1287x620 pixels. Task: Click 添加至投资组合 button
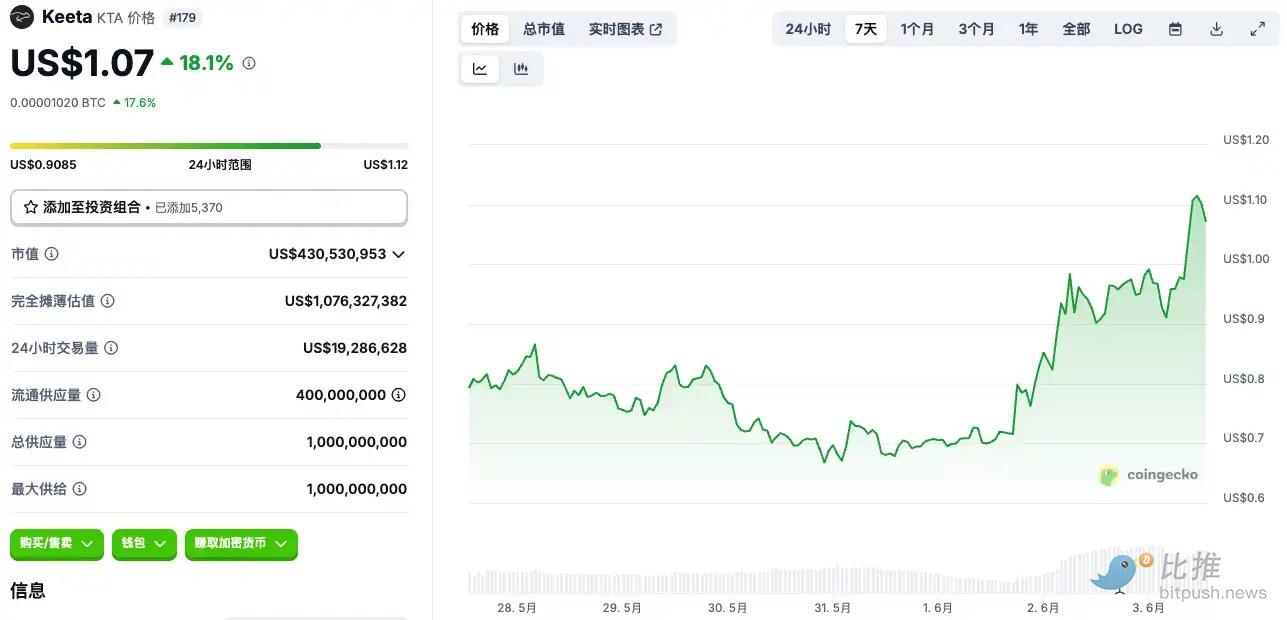pyautogui.click(x=208, y=207)
